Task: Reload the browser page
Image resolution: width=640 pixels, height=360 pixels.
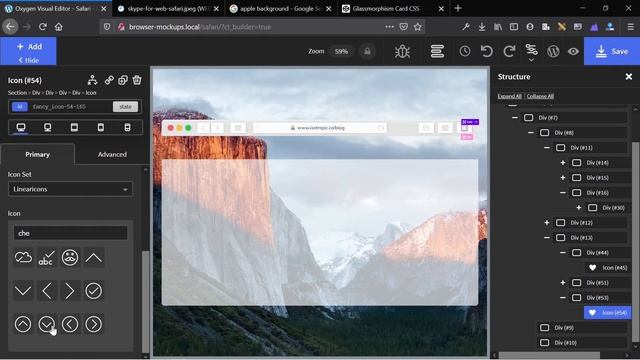Action: tap(42, 27)
